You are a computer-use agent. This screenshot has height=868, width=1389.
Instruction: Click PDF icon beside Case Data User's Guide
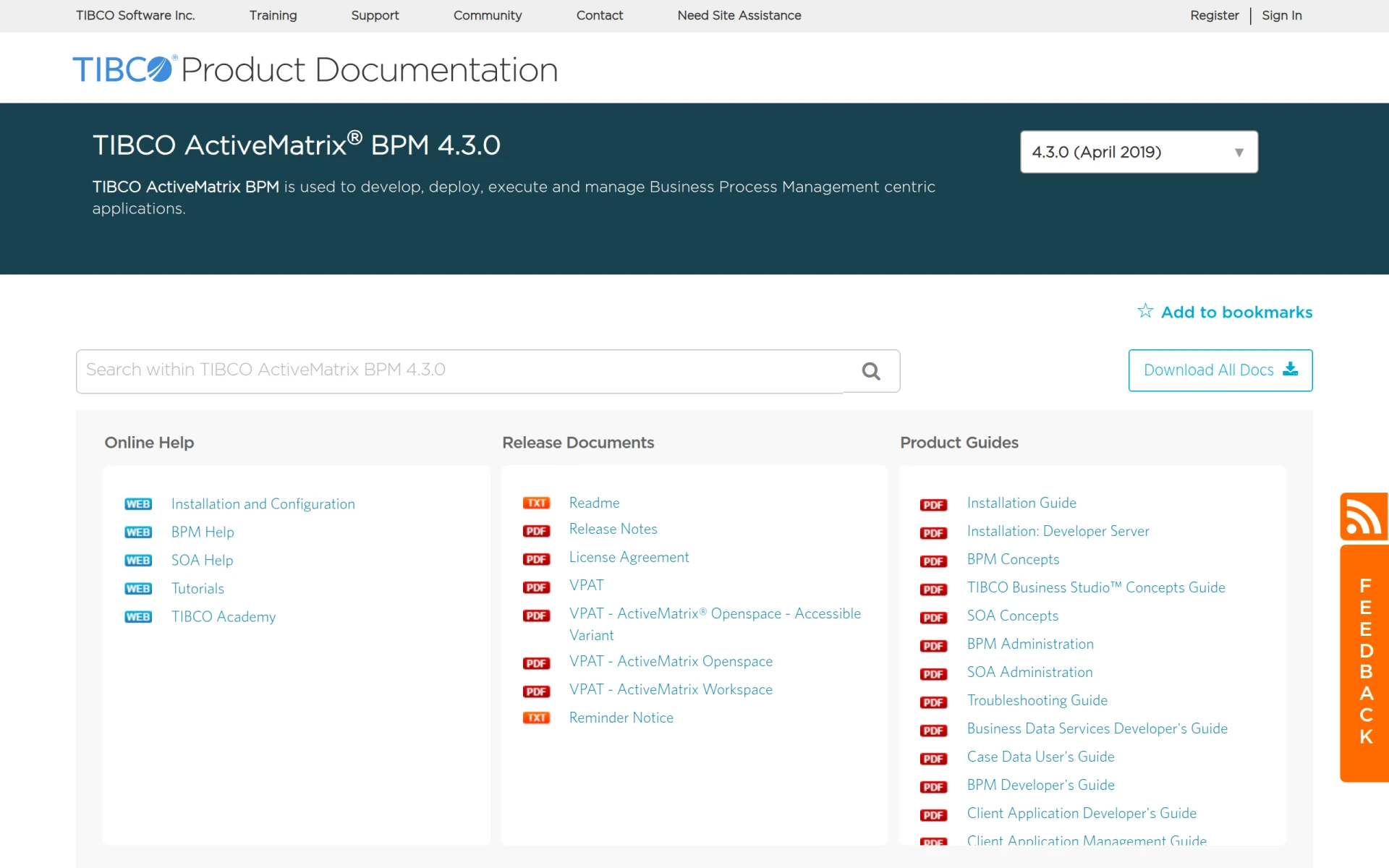coord(934,759)
